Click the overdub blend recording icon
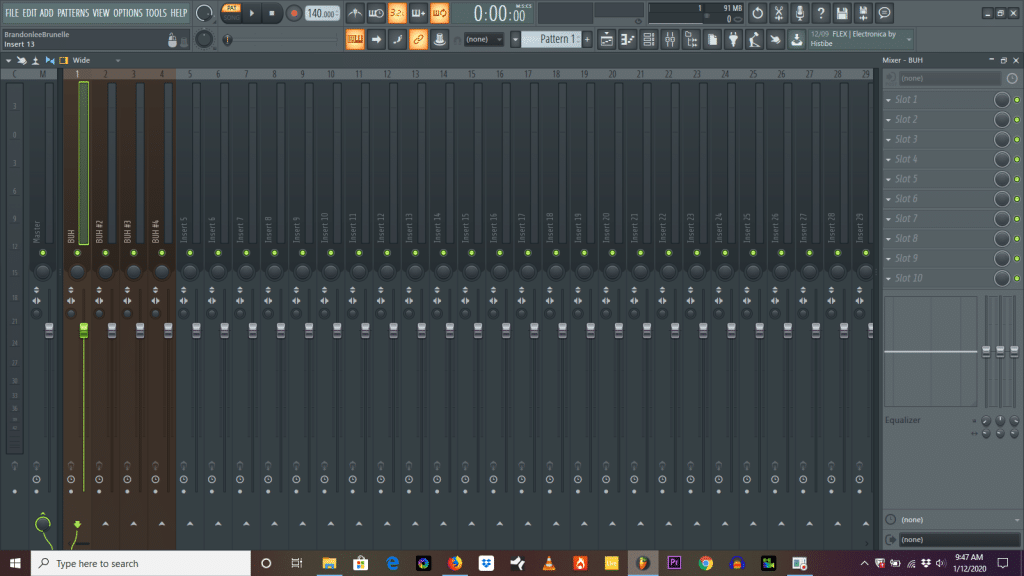 tap(418, 13)
